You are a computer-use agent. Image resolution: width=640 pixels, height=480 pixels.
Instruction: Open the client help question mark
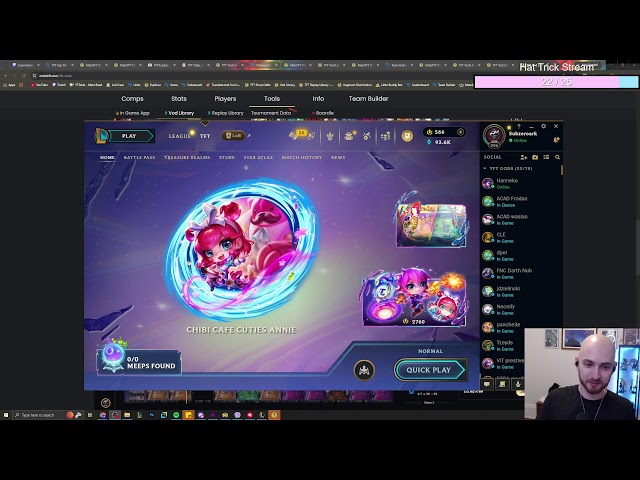point(518,127)
